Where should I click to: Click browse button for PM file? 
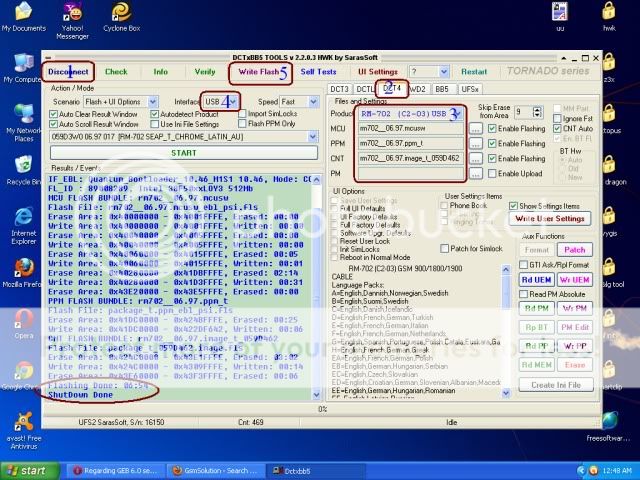[x=476, y=174]
